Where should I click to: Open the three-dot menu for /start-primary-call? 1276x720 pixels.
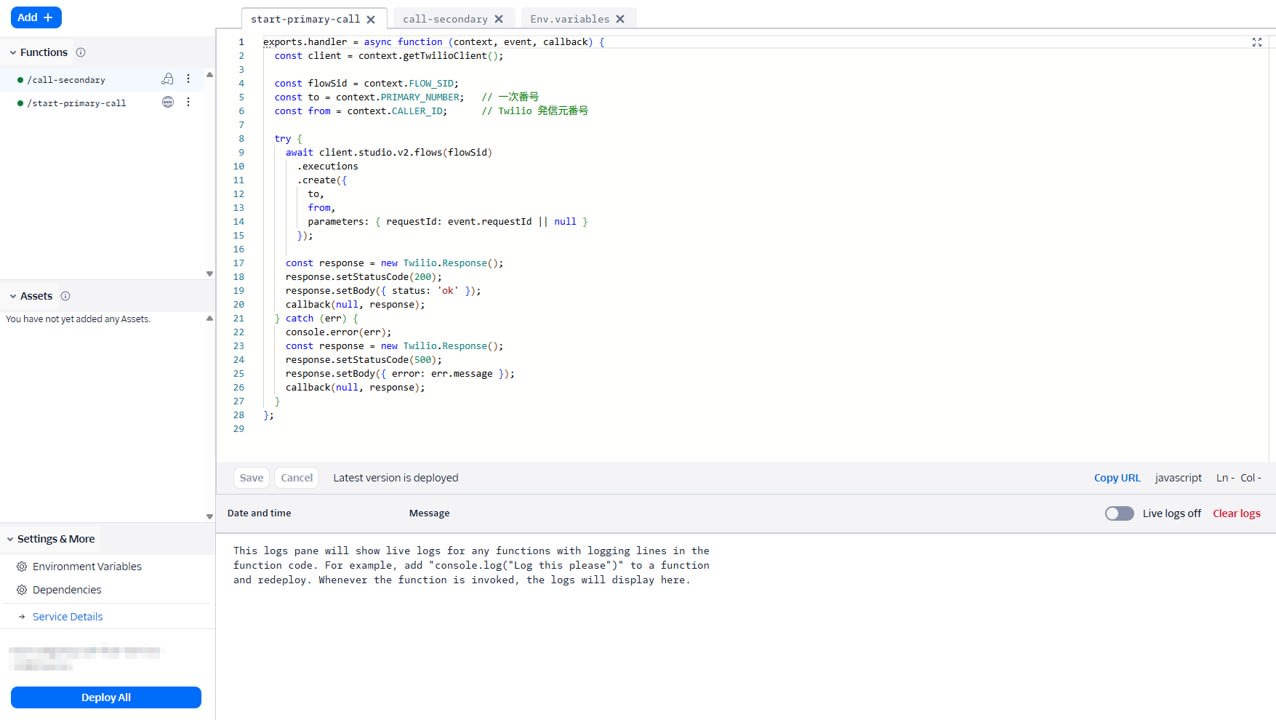[188, 103]
